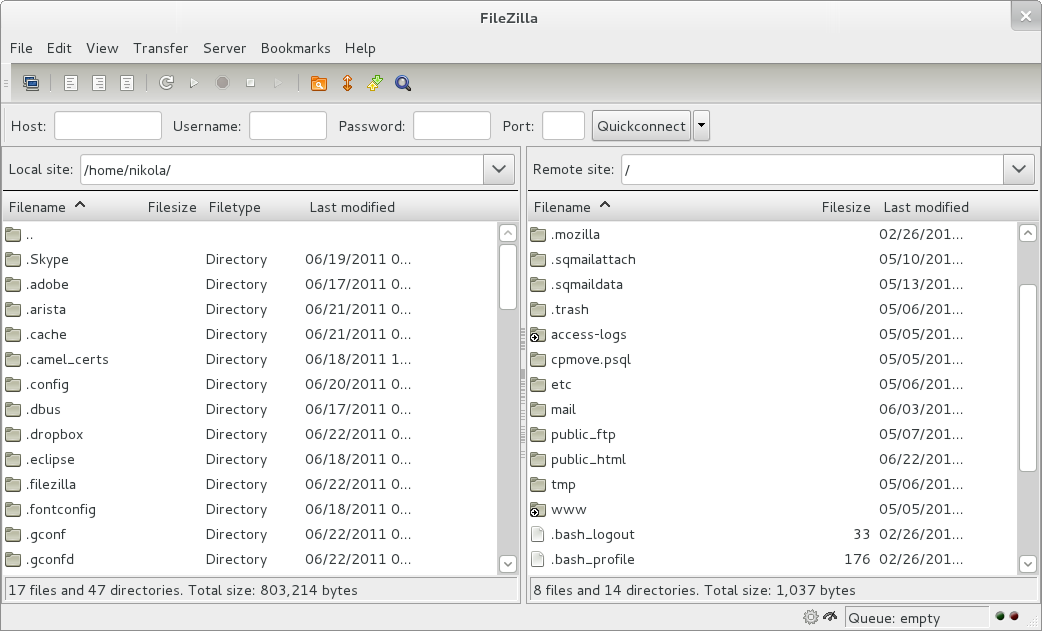Sort local list by Filesize header
Viewport: 1042px width, 631px height.
(172, 207)
